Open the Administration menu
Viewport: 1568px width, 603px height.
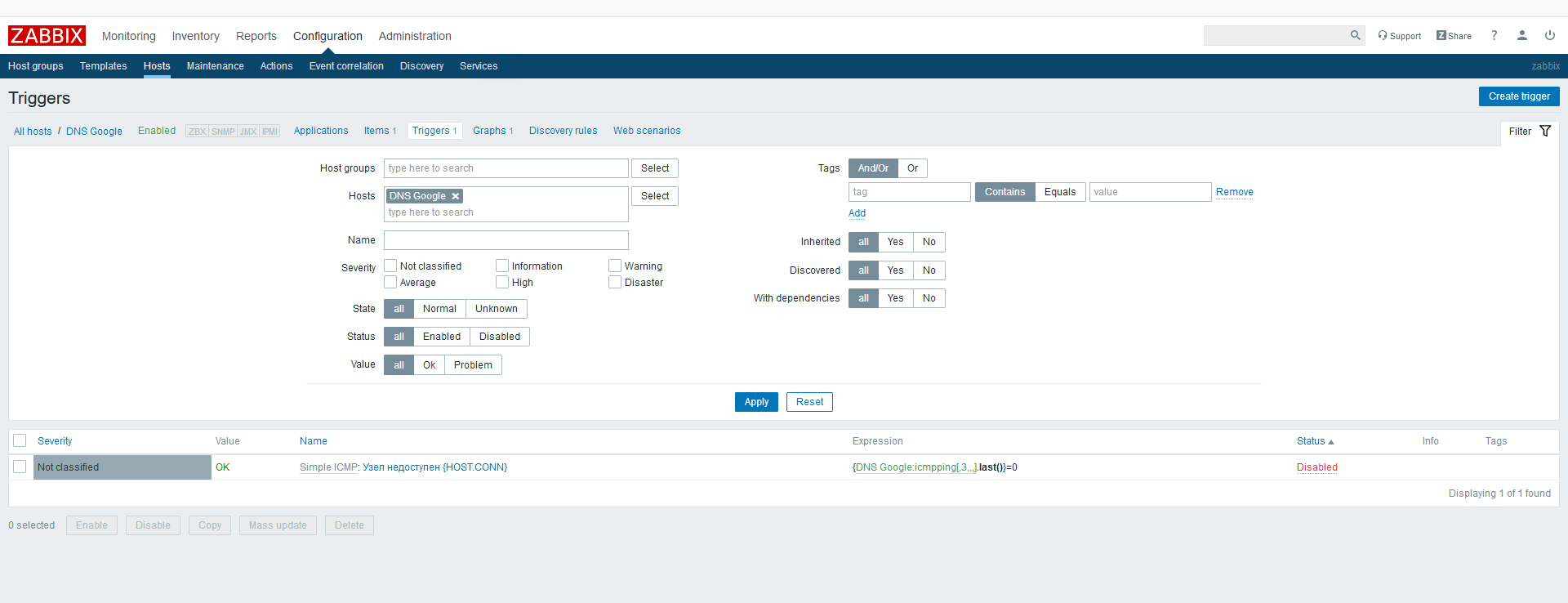pos(415,36)
